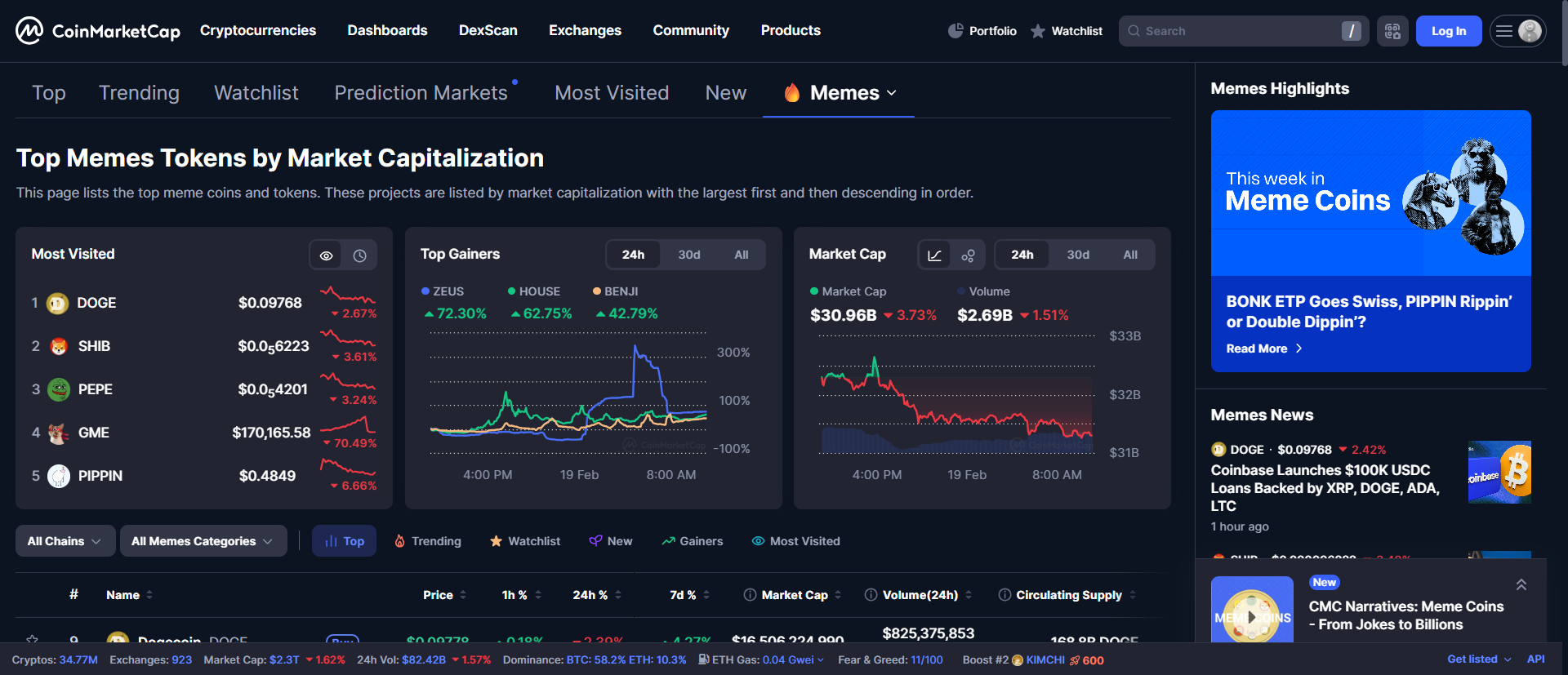The height and width of the screenshot is (675, 1568).
Task: Open Coinbase USDC loans news thumbnail
Action: 1499,472
